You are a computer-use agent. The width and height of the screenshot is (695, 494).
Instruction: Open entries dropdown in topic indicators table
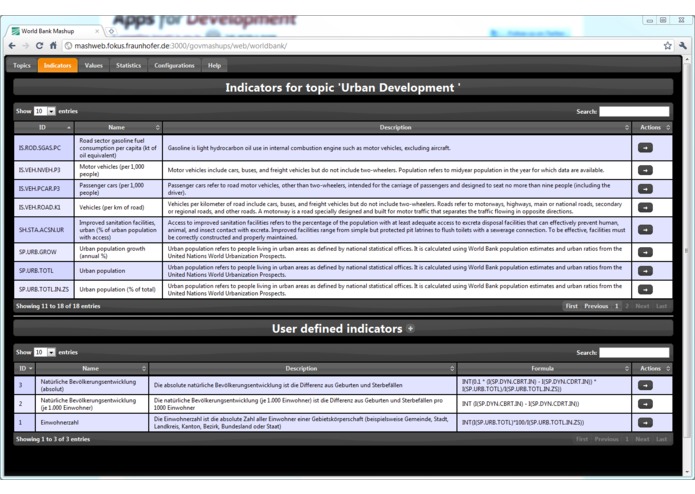45,111
